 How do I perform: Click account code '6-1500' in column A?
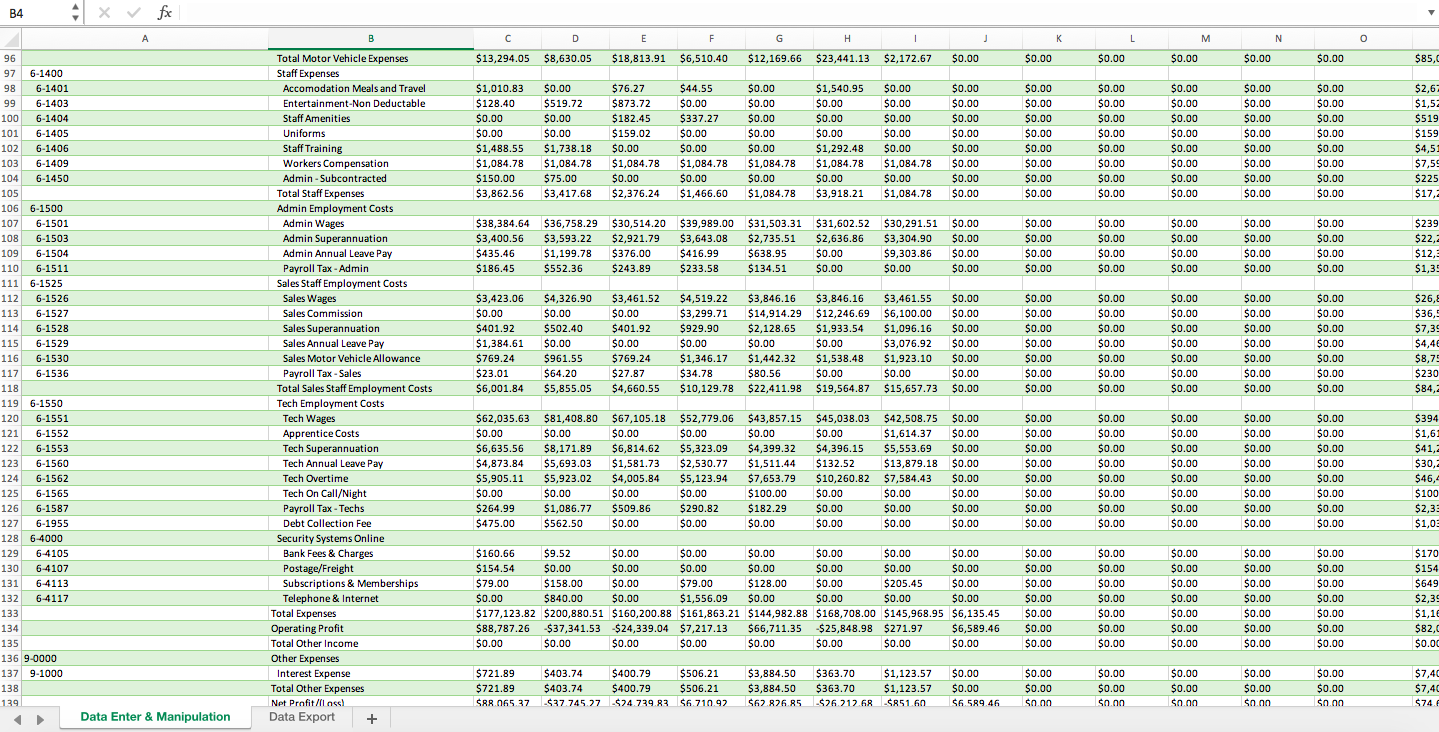coord(145,209)
